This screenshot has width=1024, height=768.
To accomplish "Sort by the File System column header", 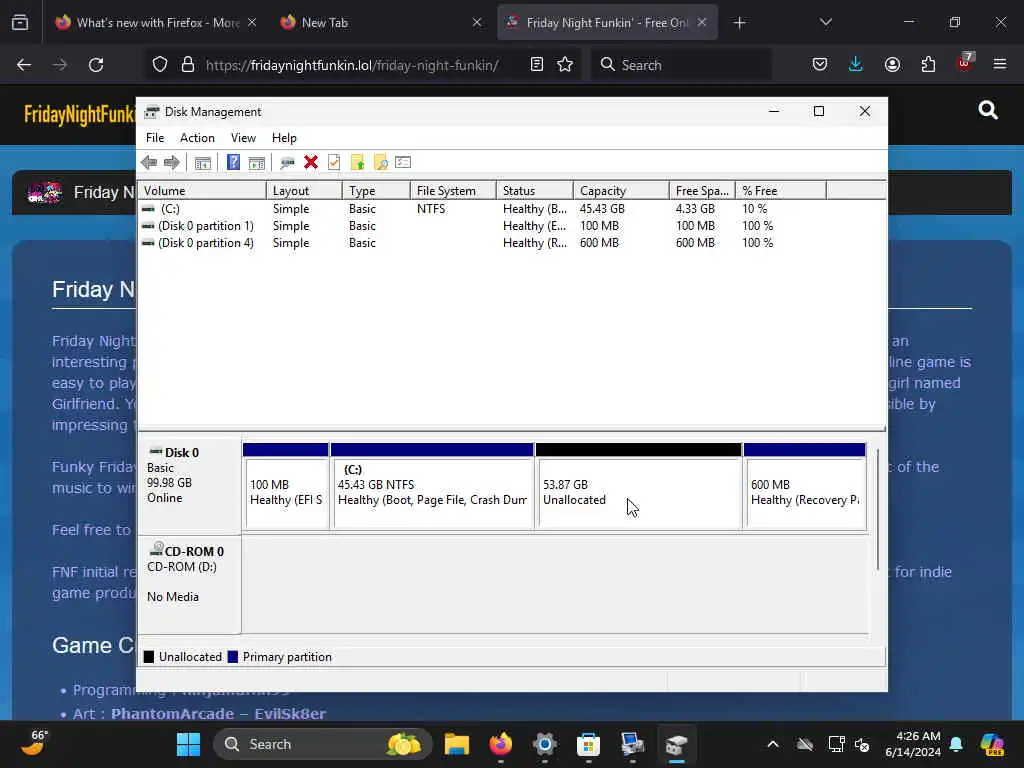I will coord(453,191).
